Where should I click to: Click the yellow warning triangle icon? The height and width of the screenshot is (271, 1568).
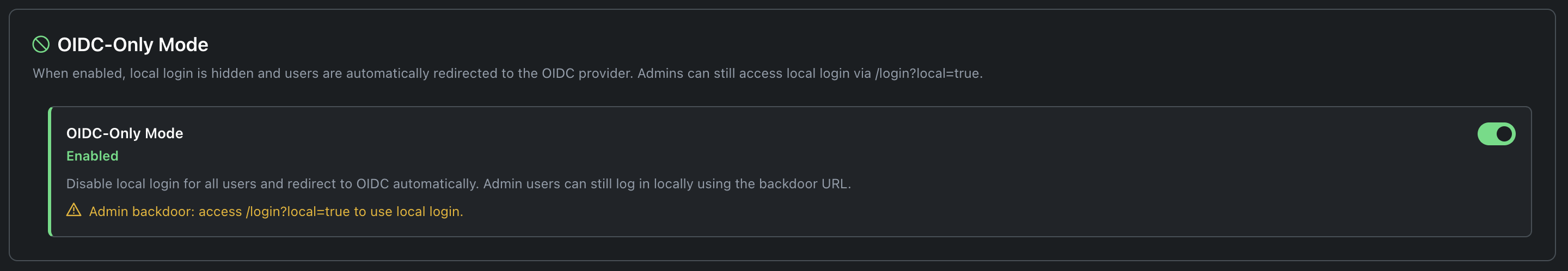coord(73,211)
